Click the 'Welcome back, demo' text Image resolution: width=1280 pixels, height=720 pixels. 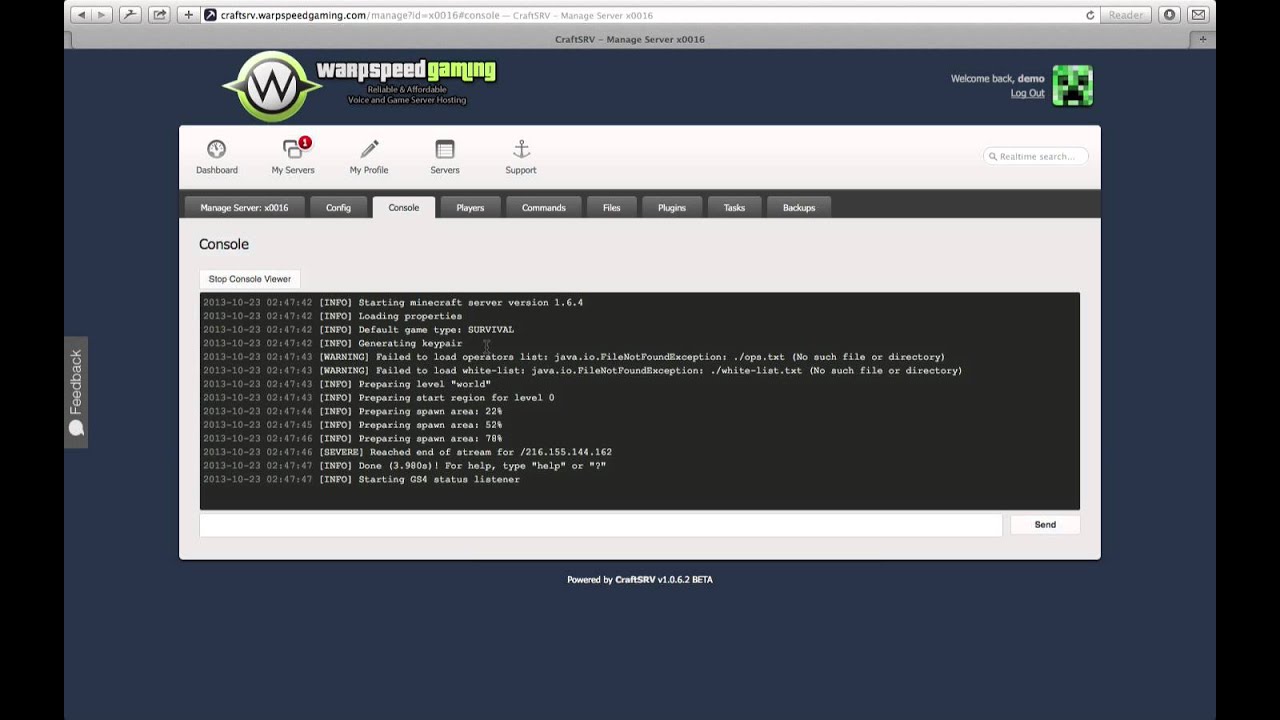coord(997,79)
